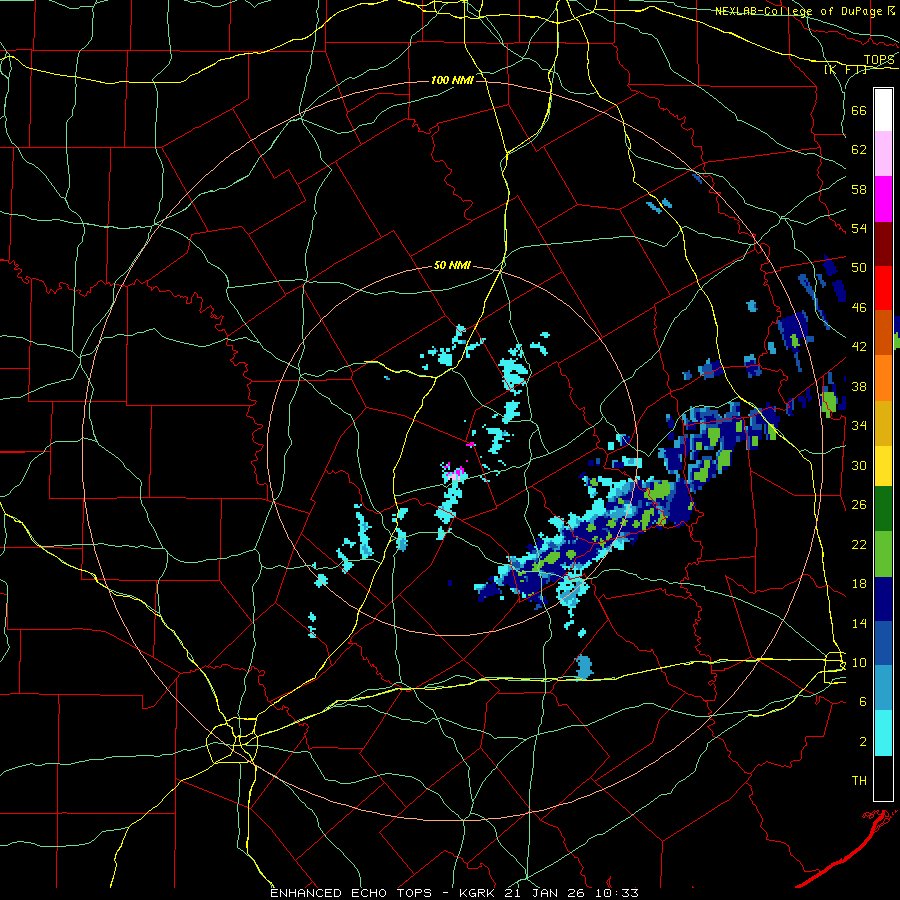Image resolution: width=900 pixels, height=900 pixels.
Task: Click the gold legend color block
Action: (x=883, y=423)
